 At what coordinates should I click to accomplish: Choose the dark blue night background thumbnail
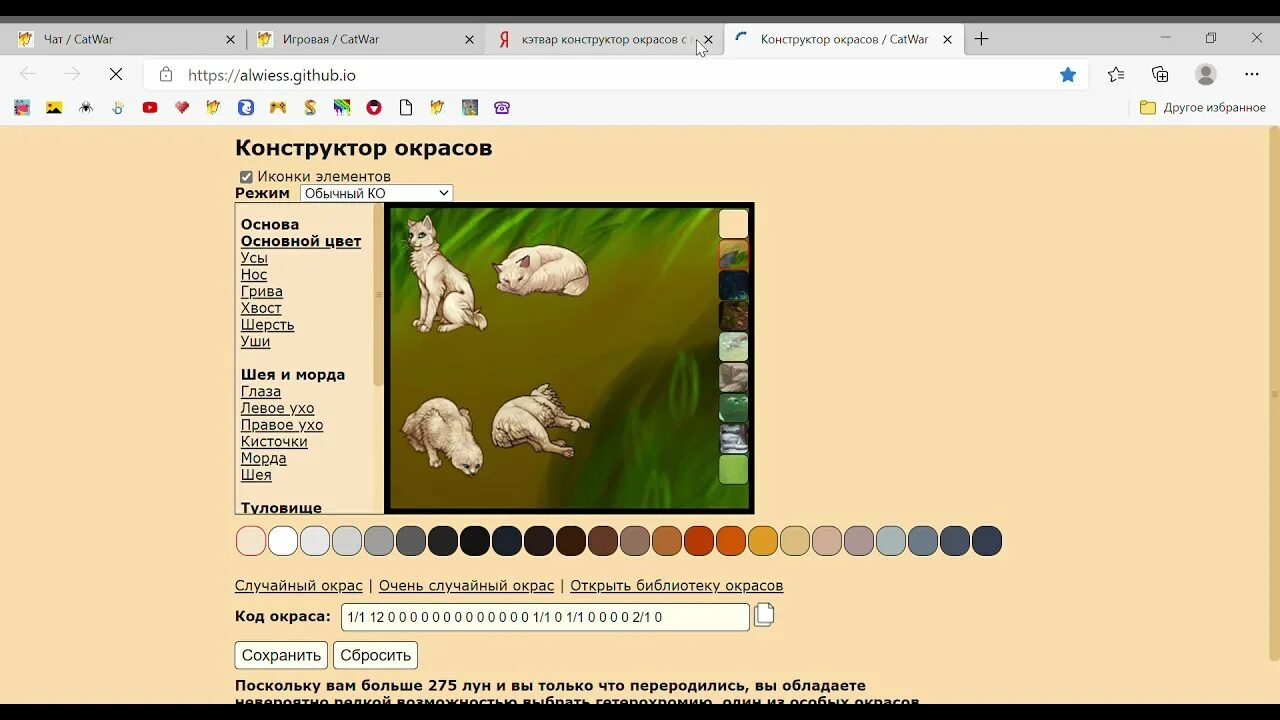733,286
